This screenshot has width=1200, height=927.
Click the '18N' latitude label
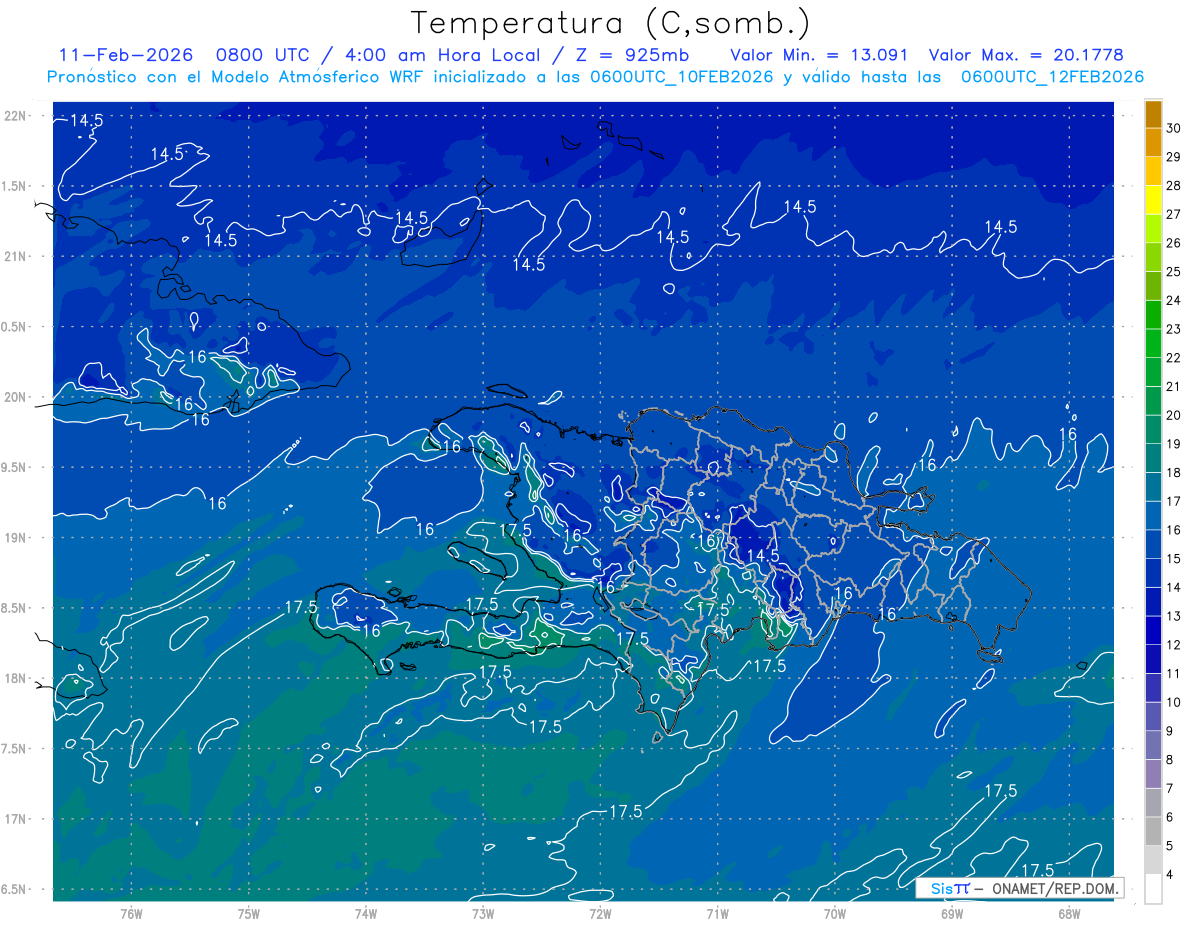16,678
